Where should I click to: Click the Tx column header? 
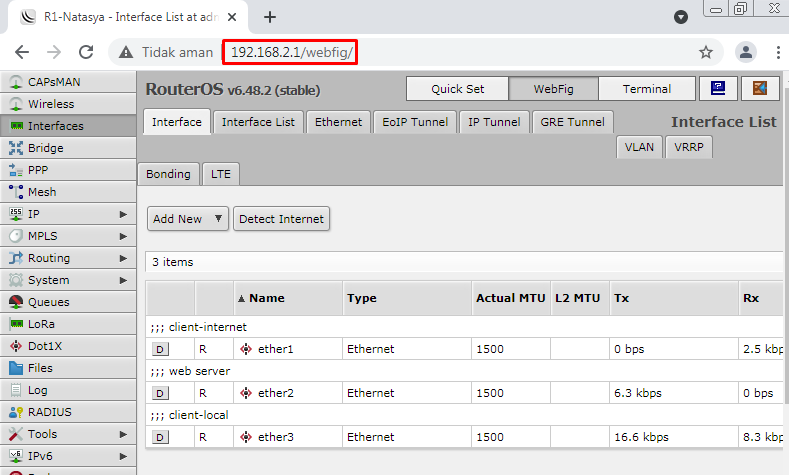tap(674, 298)
